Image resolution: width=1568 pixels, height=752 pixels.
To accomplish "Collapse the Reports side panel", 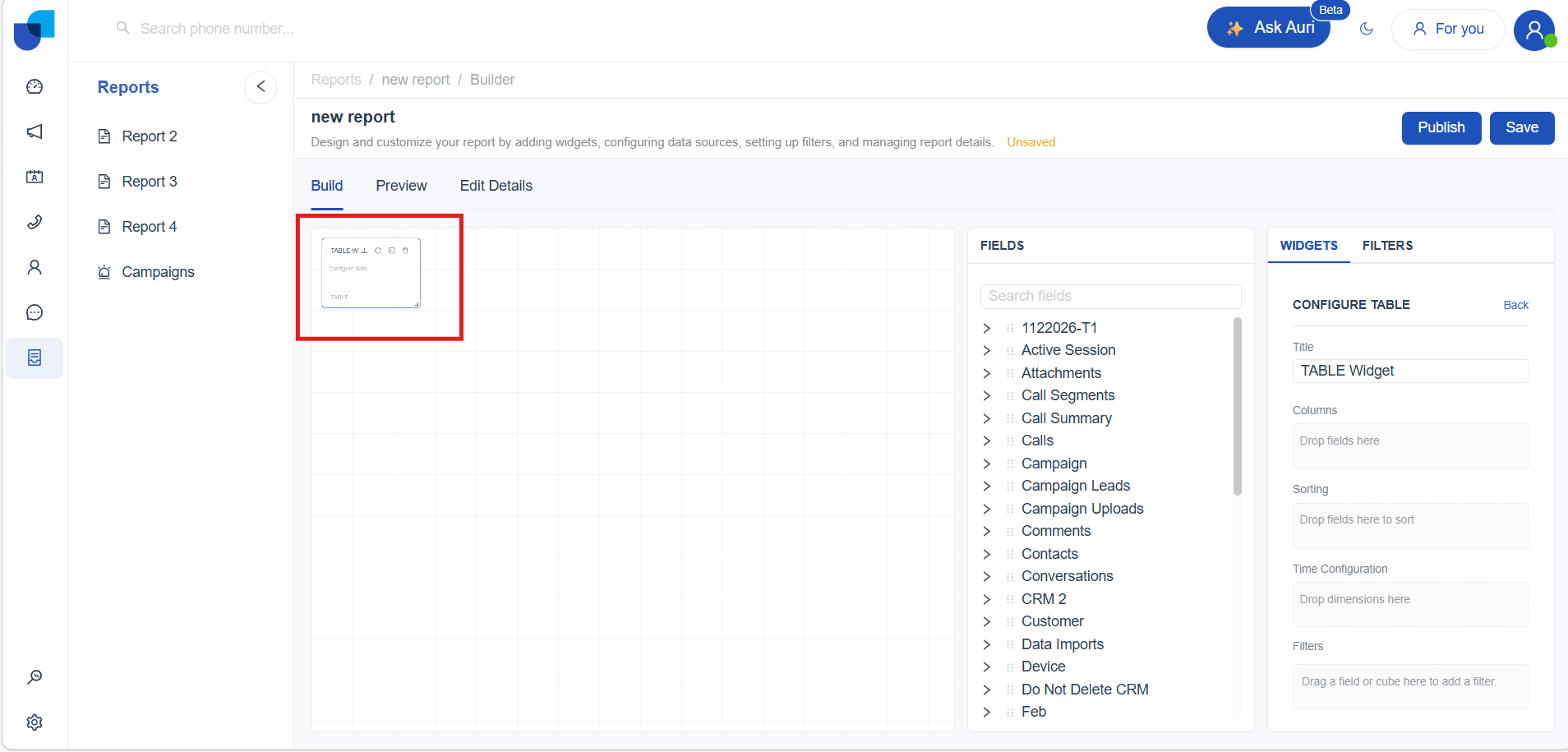I will point(261,86).
